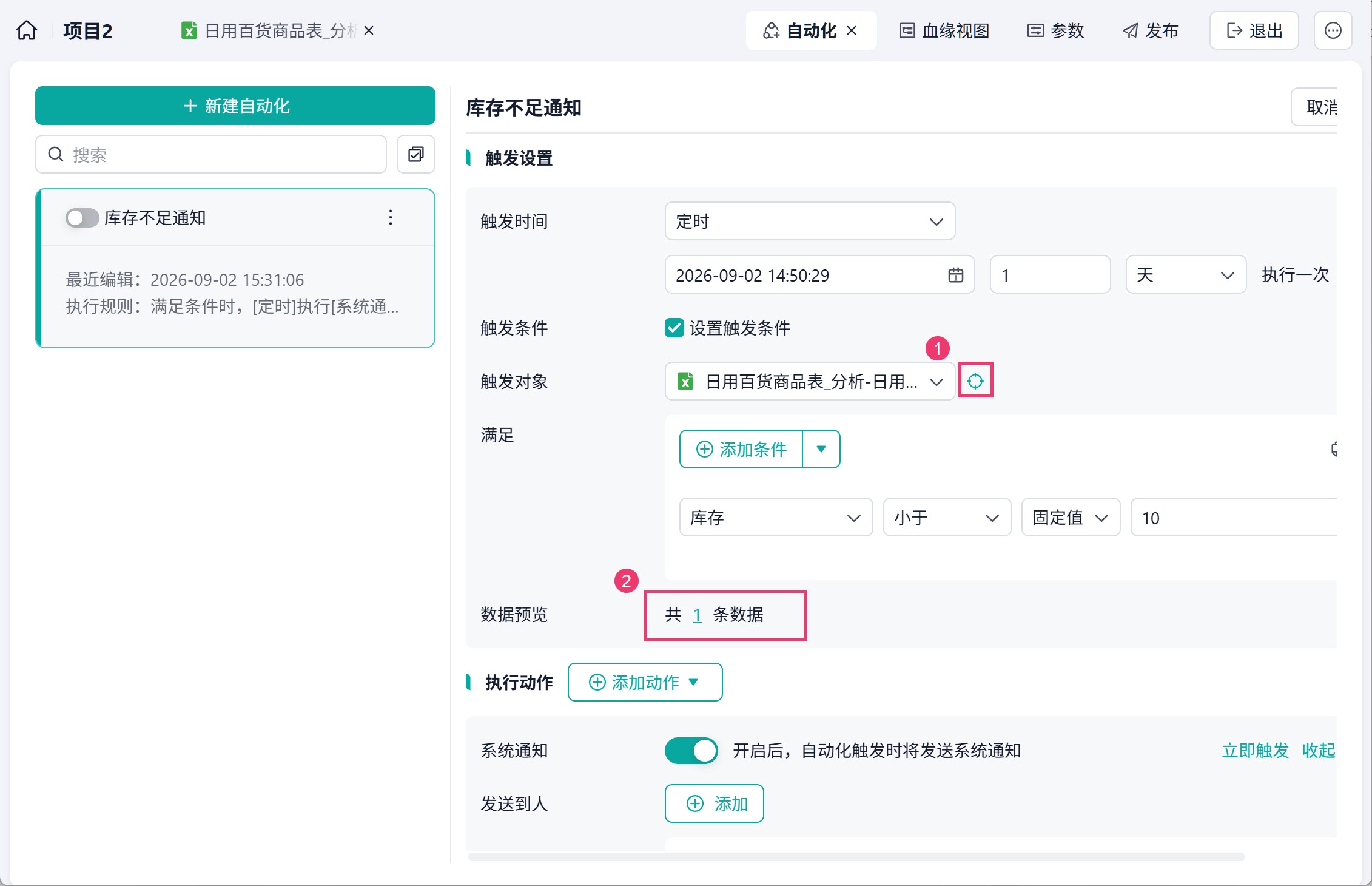Expand the 天 unit dropdown
This screenshot has height=886, width=1372.
click(x=1186, y=275)
